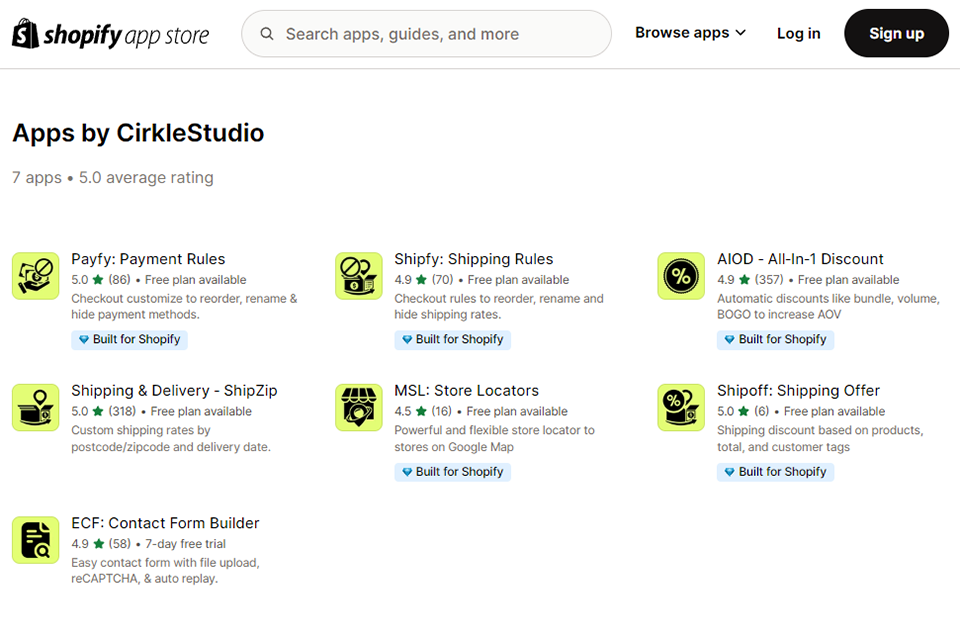Open AIOD All-In-1 Discount app icon
Screen dimensions: 960x640
[681, 276]
